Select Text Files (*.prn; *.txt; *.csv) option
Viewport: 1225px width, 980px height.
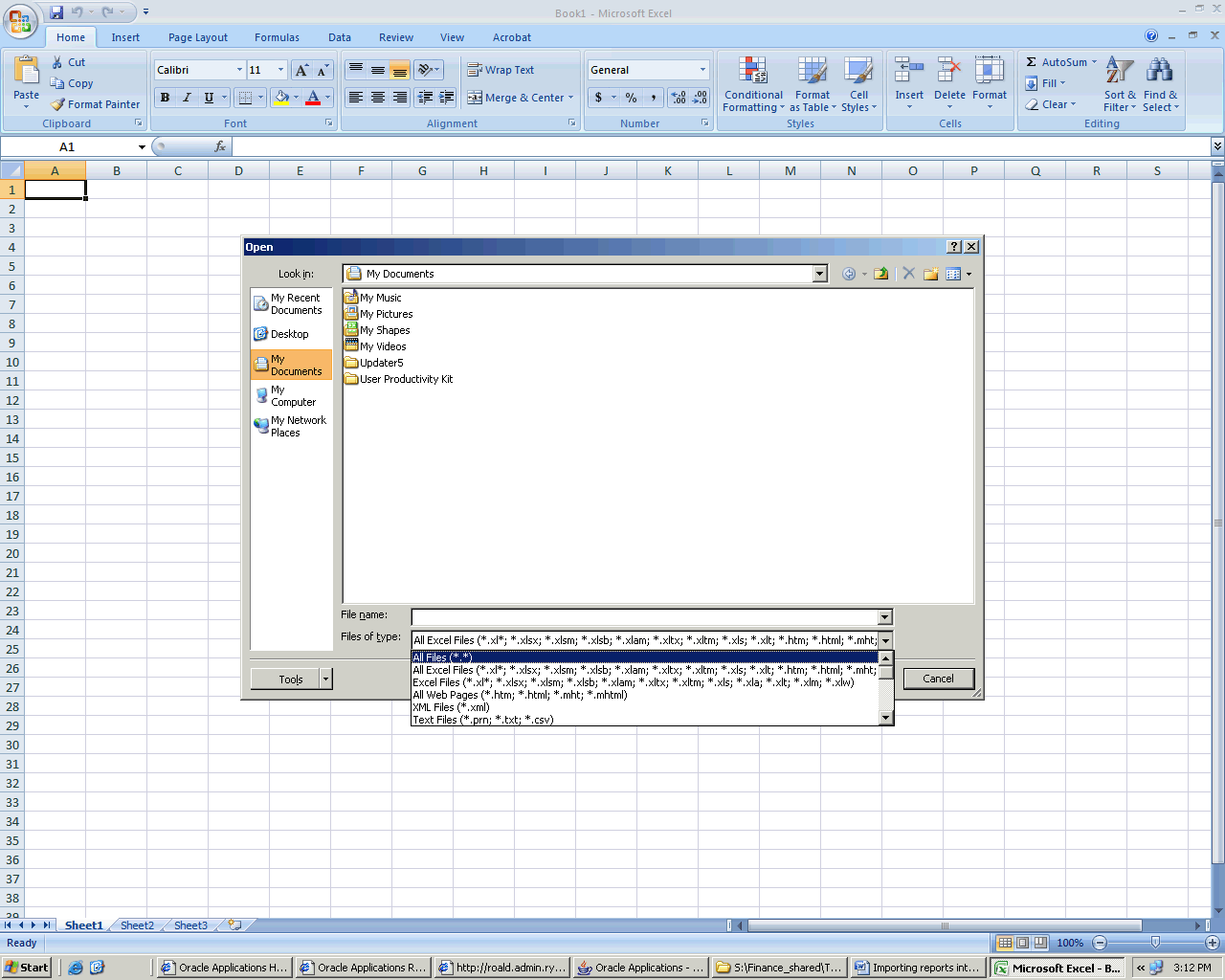tap(483, 720)
